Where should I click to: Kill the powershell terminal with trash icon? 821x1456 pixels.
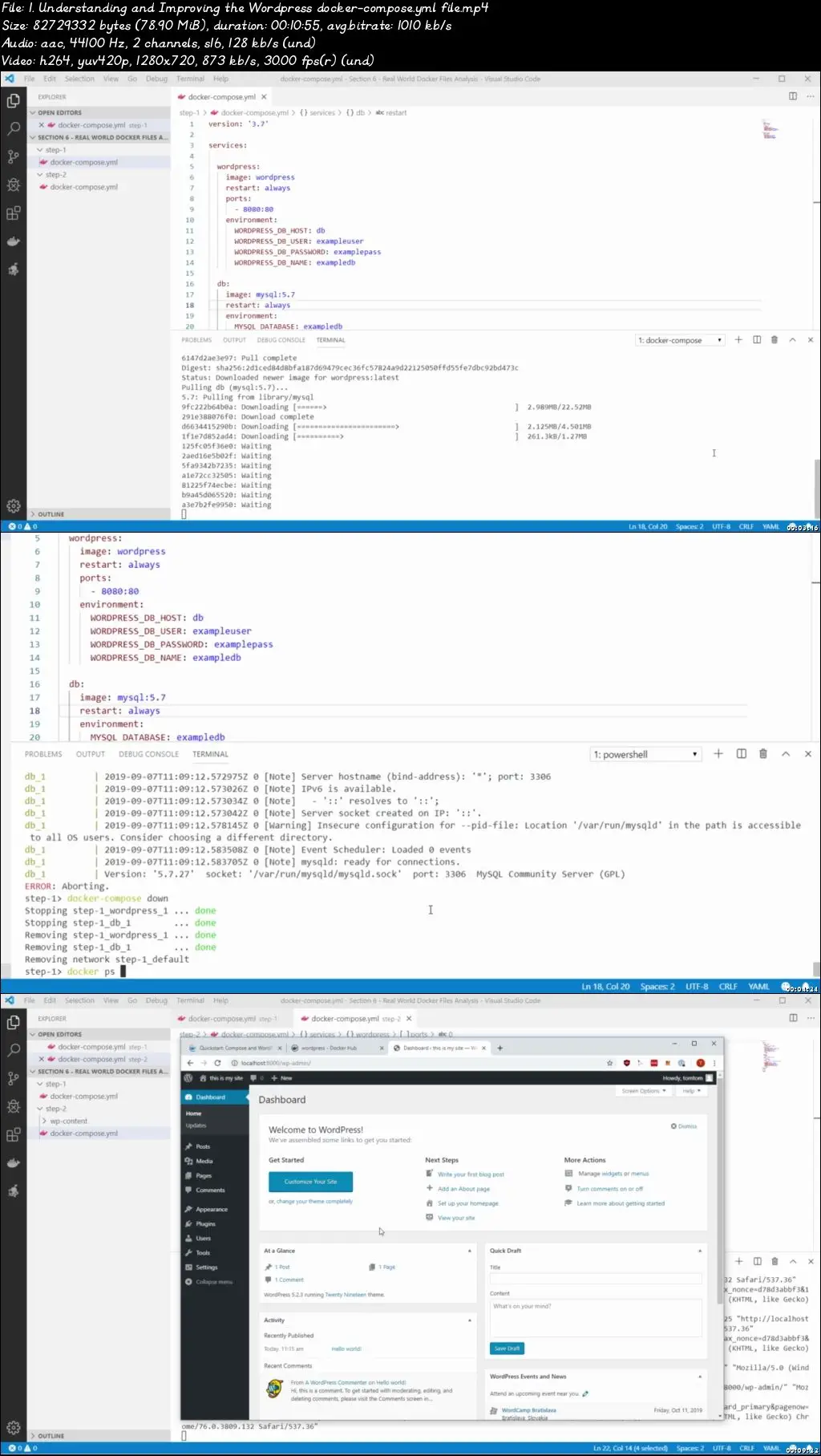click(763, 754)
